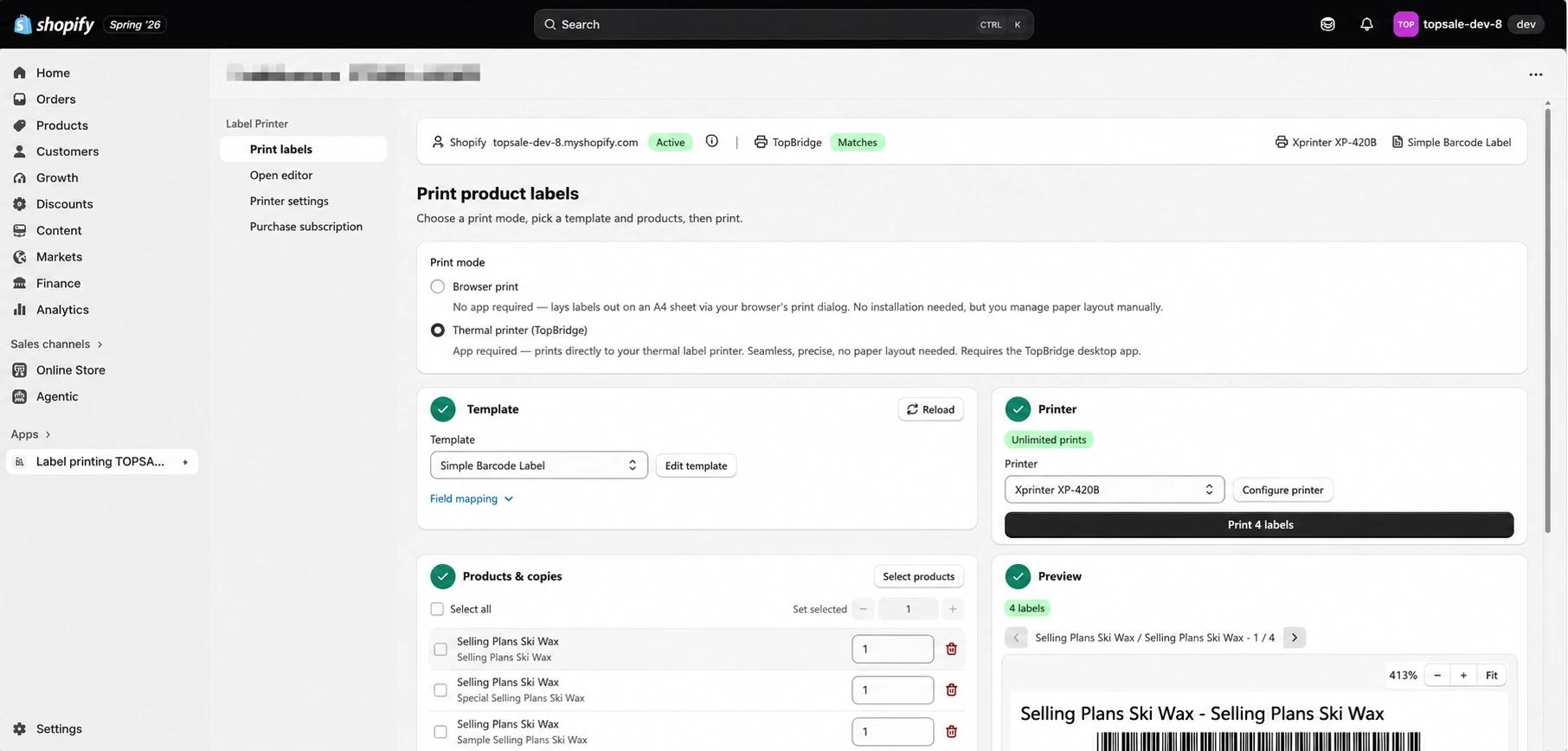Click the Markets globe icon
The height and width of the screenshot is (751, 1568).
[20, 257]
